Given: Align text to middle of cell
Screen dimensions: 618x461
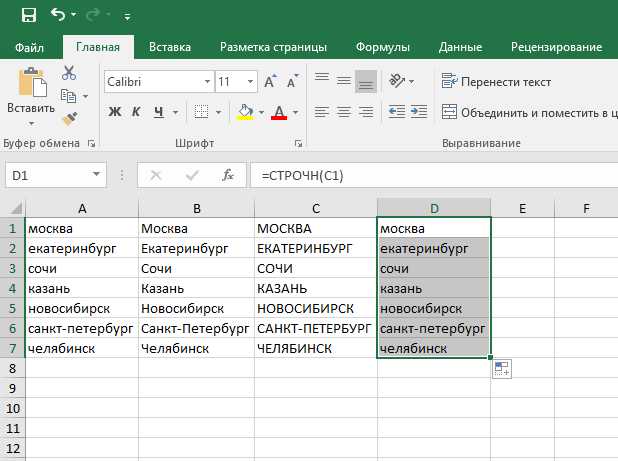Looking at the screenshot, I should coord(344,81).
